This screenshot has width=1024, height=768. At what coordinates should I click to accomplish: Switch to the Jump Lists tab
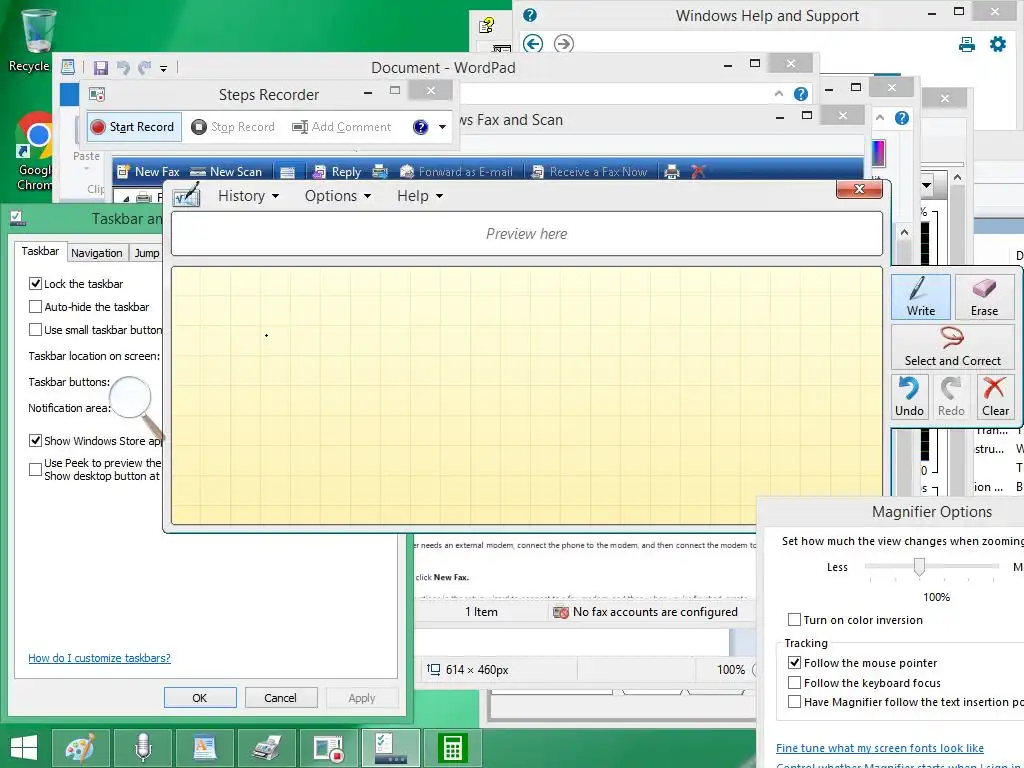146,253
